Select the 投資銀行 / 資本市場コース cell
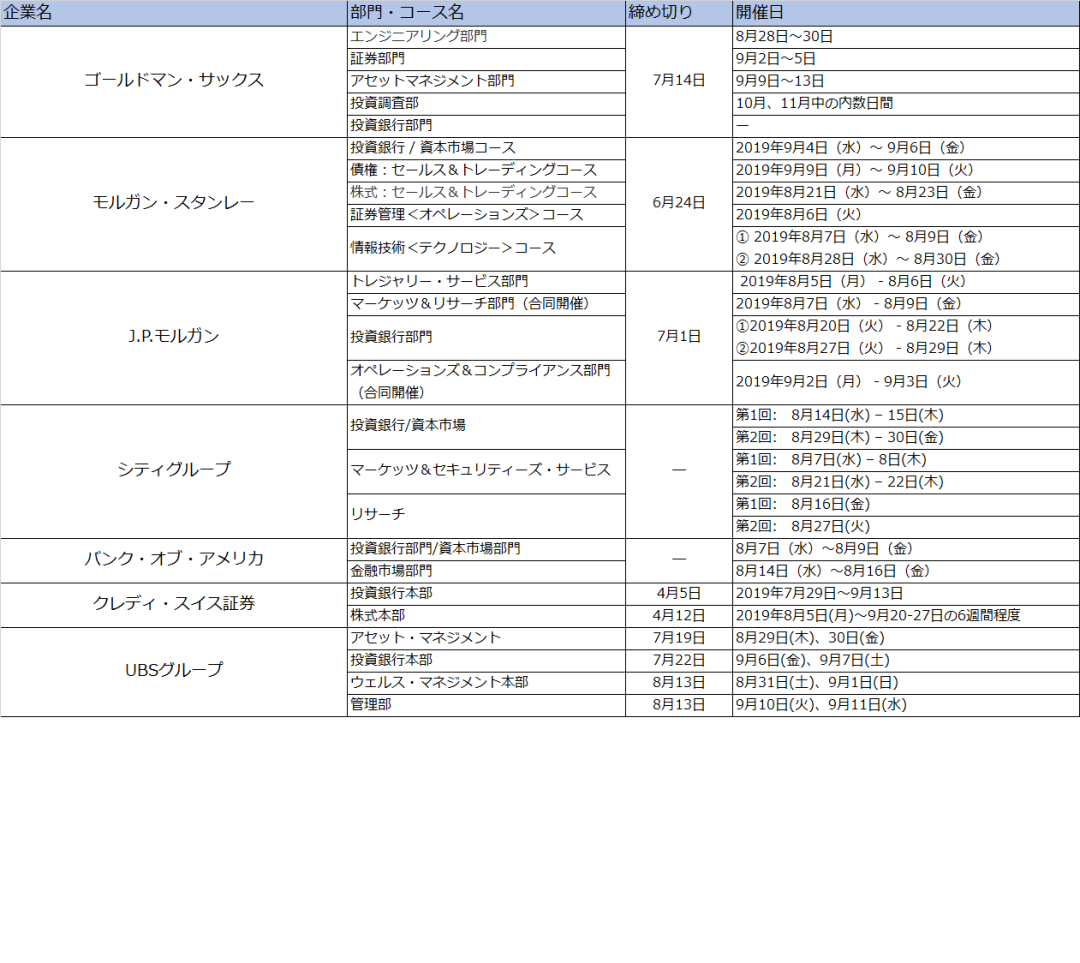The image size is (1080, 963). tap(486, 148)
